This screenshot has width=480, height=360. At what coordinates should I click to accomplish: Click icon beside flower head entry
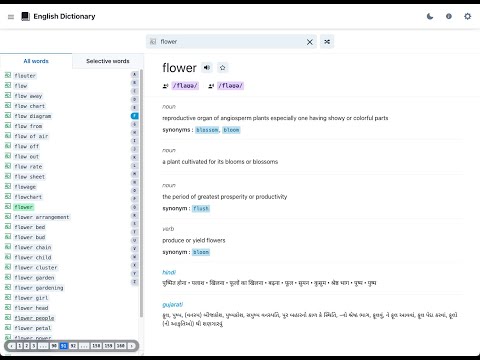8,307
